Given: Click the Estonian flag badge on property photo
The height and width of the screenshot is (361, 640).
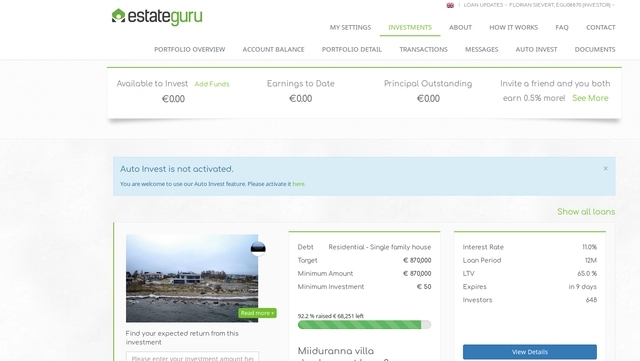Looking at the screenshot, I should [258, 249].
